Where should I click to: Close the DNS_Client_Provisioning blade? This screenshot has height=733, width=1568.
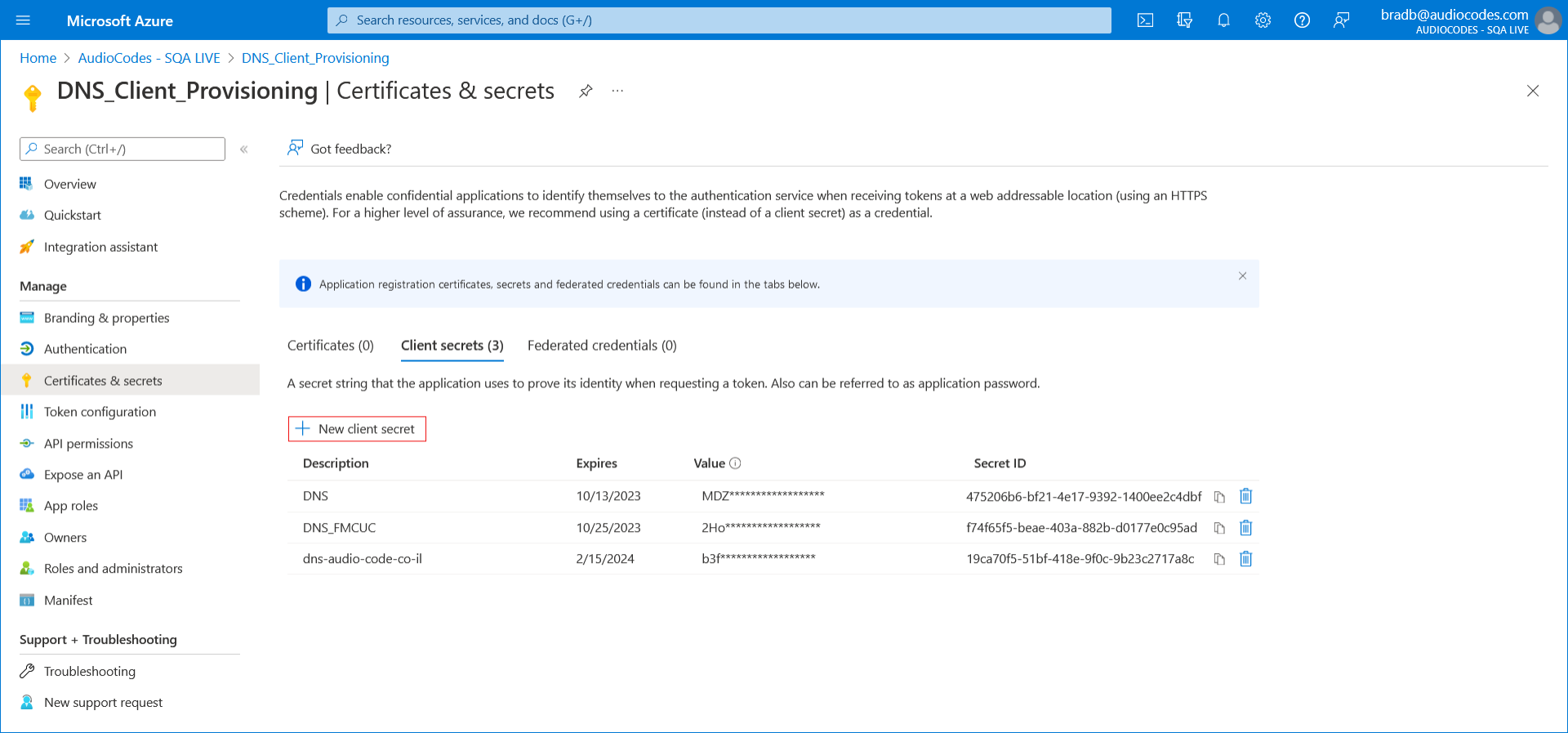[1533, 91]
